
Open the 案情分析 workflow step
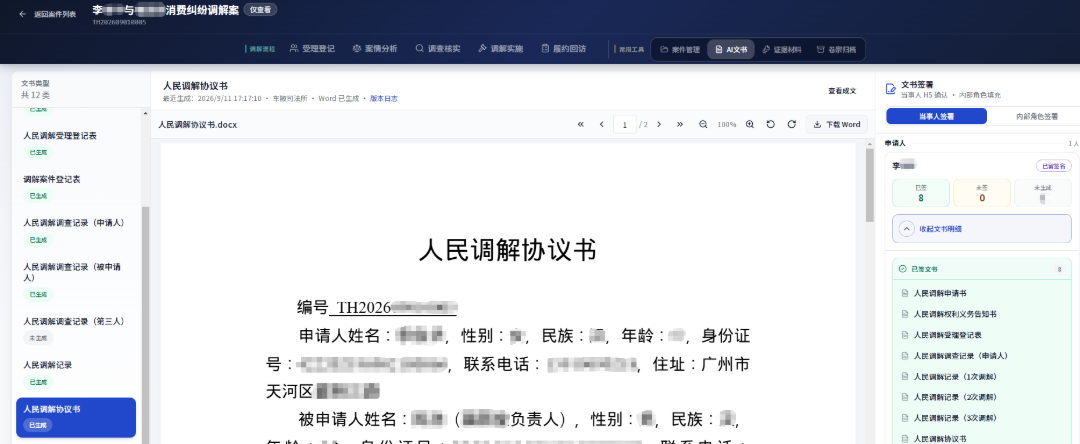coord(375,49)
